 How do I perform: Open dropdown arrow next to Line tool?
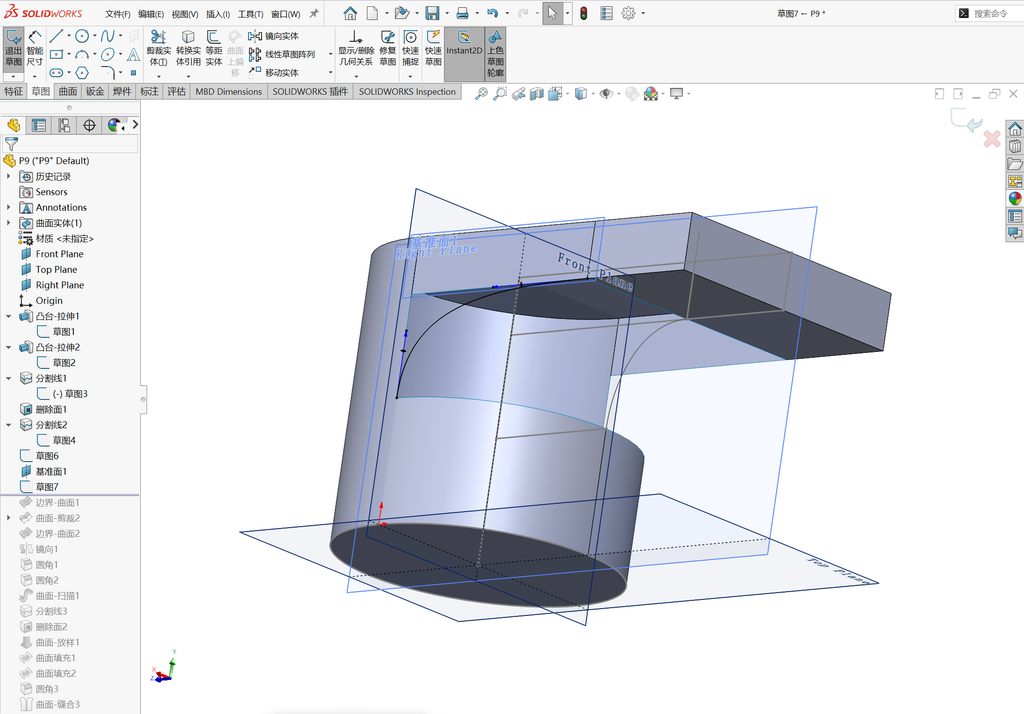coord(69,36)
